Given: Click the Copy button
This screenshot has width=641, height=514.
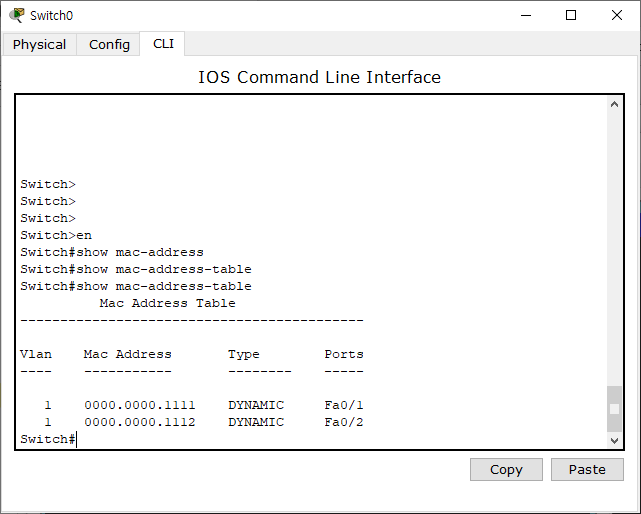Looking at the screenshot, I should (506, 469).
